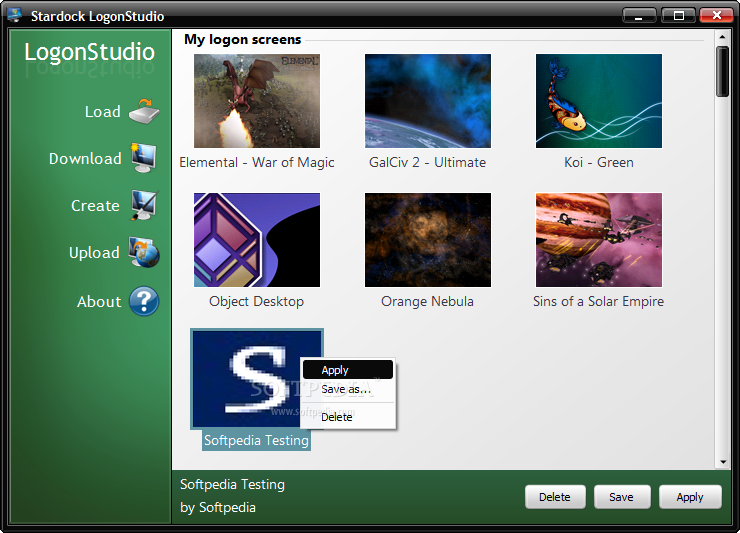Select the Upload label in sidebar

[94, 253]
